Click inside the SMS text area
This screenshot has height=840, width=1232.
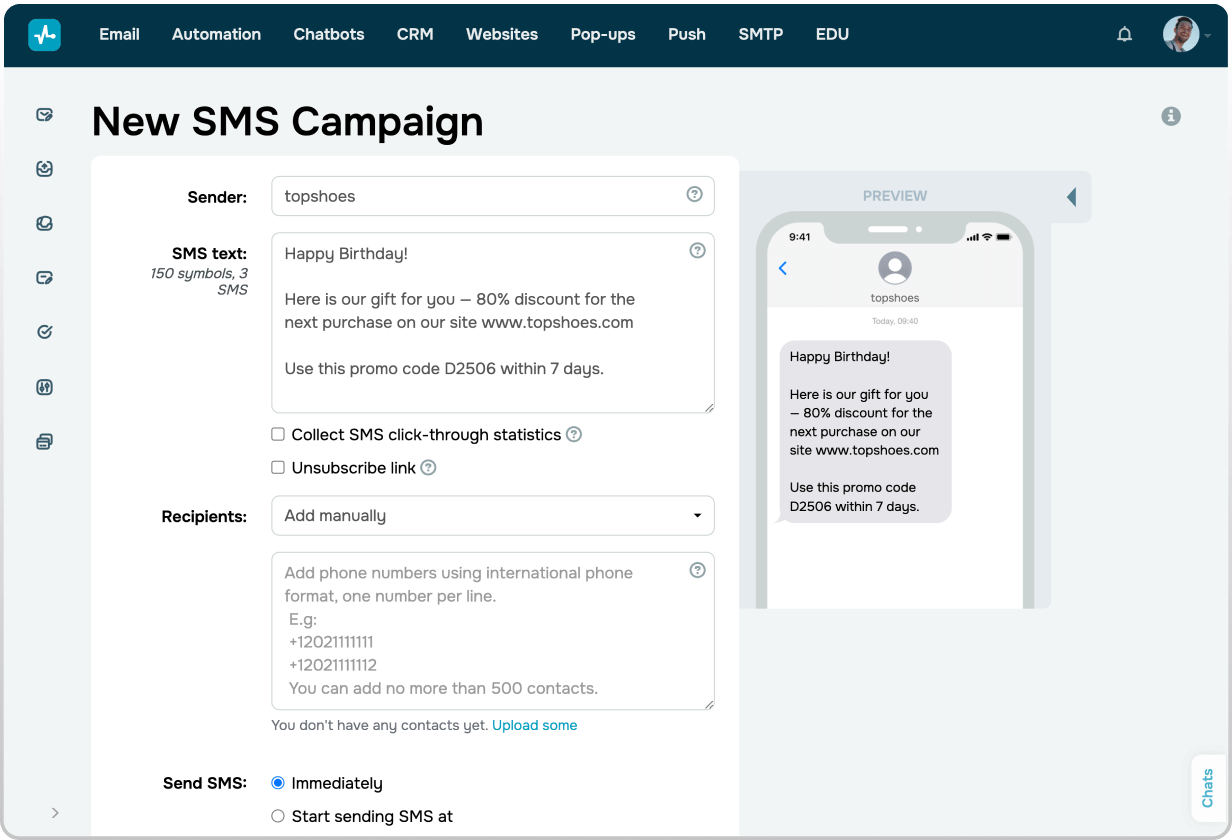pyautogui.click(x=493, y=323)
